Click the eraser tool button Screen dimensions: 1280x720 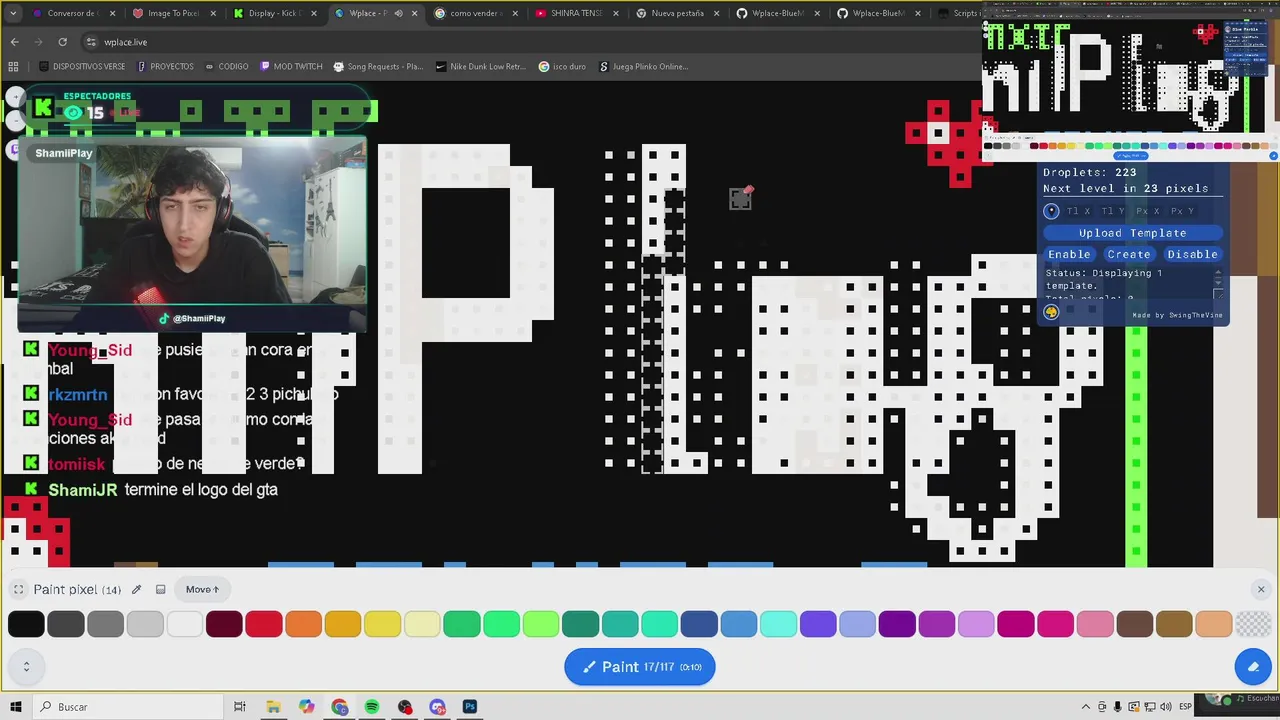coord(1253,667)
